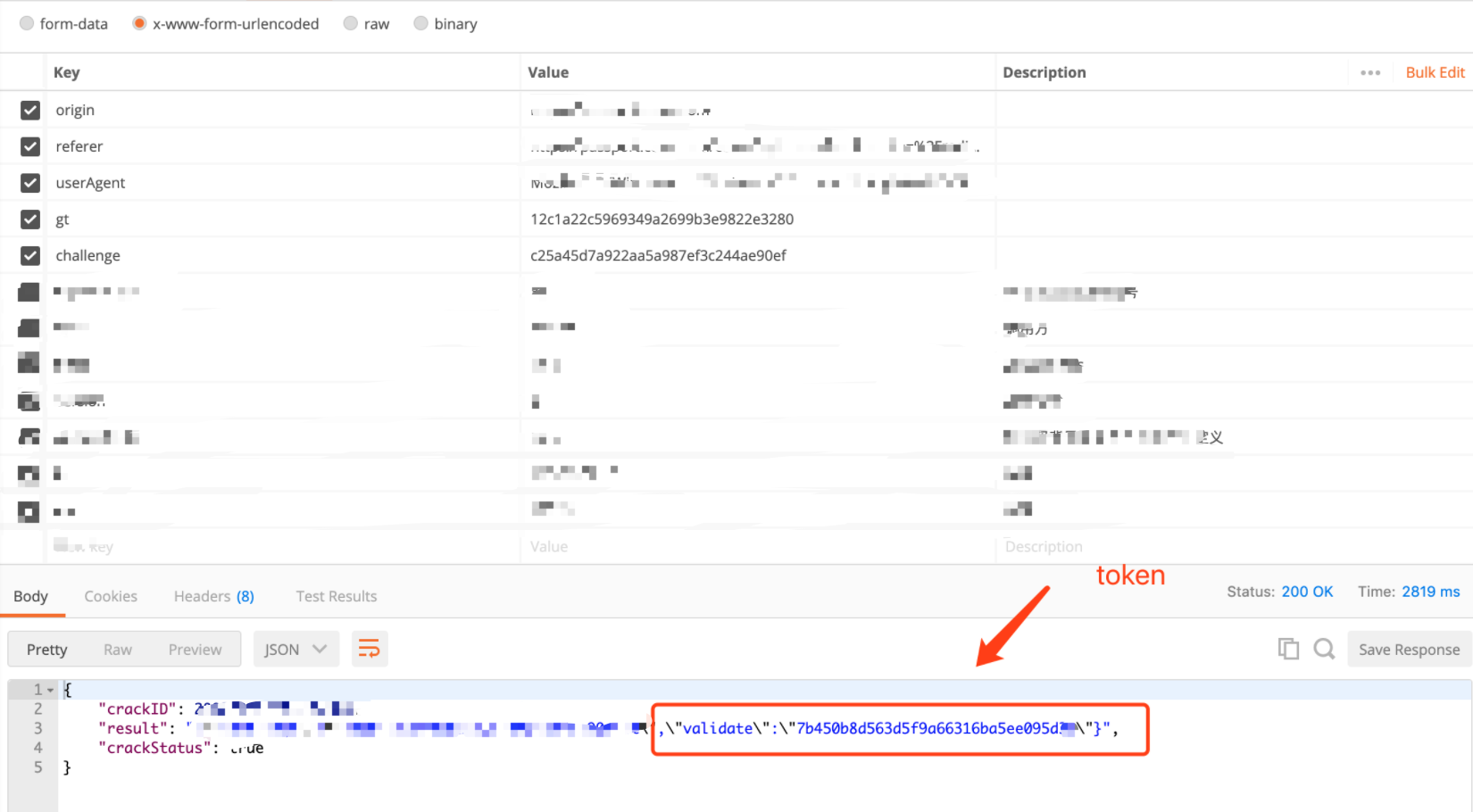This screenshot has width=1473, height=812.
Task: Open the Test Results tab
Action: (337, 596)
